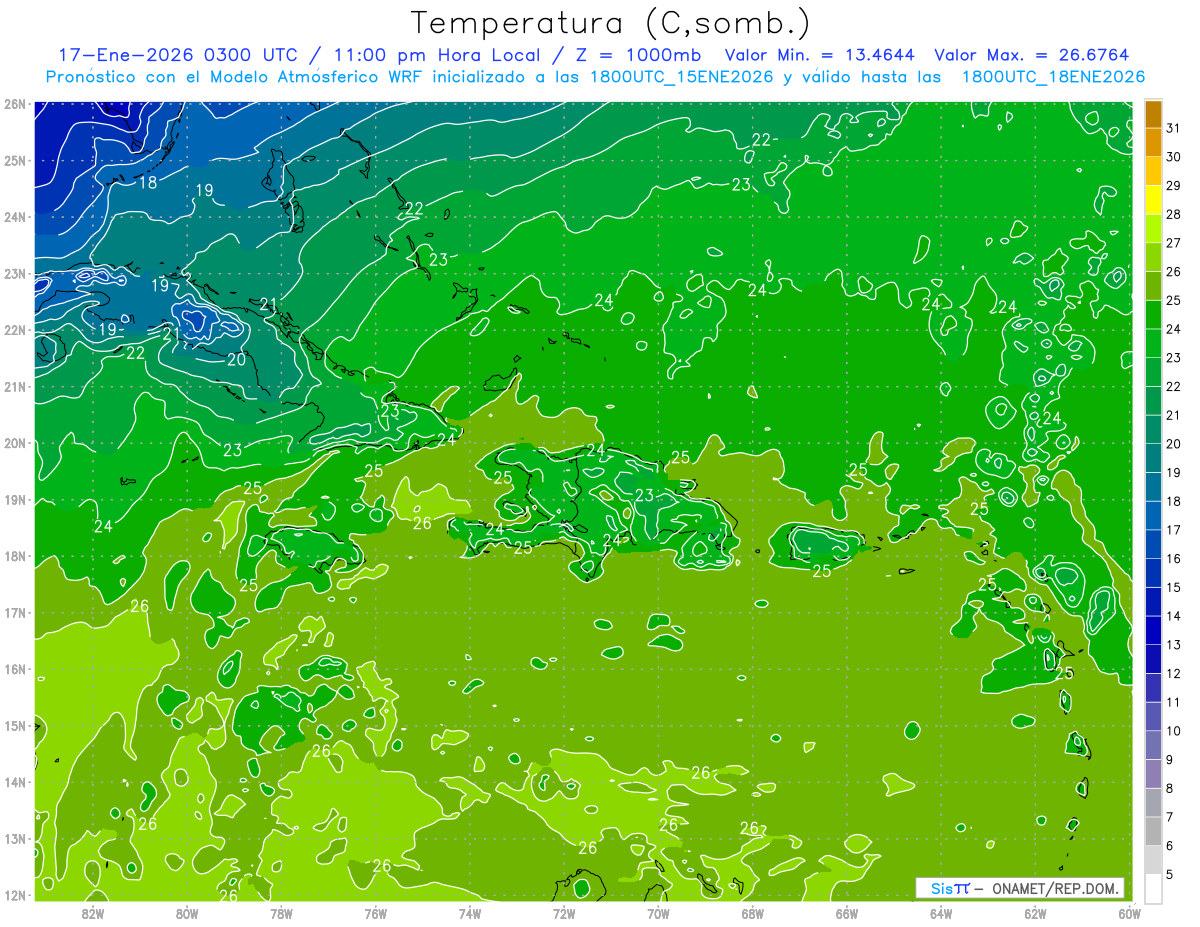This screenshot has height=927, width=1200.
Task: Pick the colorbar segment between 30 and 31
Action: click(1153, 142)
